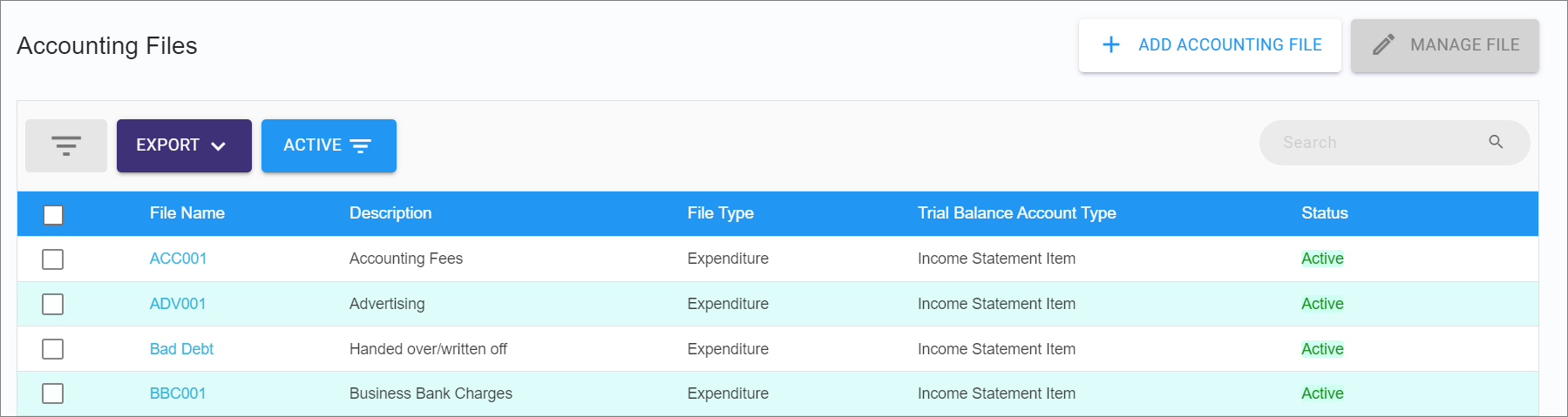Click the pencil icon on Manage File
Screen dimensions: 1568x417
1383,44
